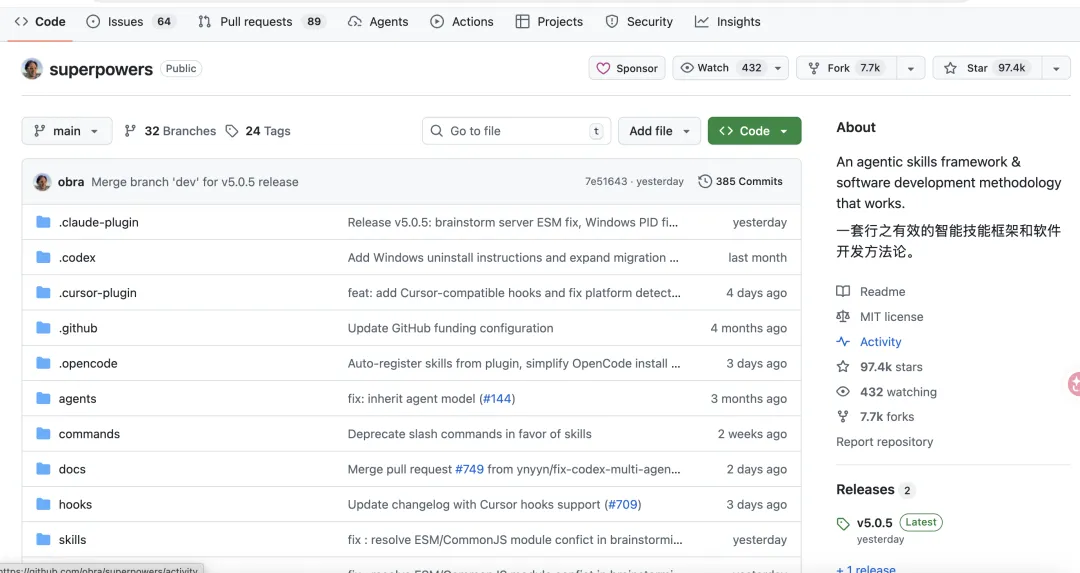
Task: Open the docs folder name
Action: coord(72,469)
